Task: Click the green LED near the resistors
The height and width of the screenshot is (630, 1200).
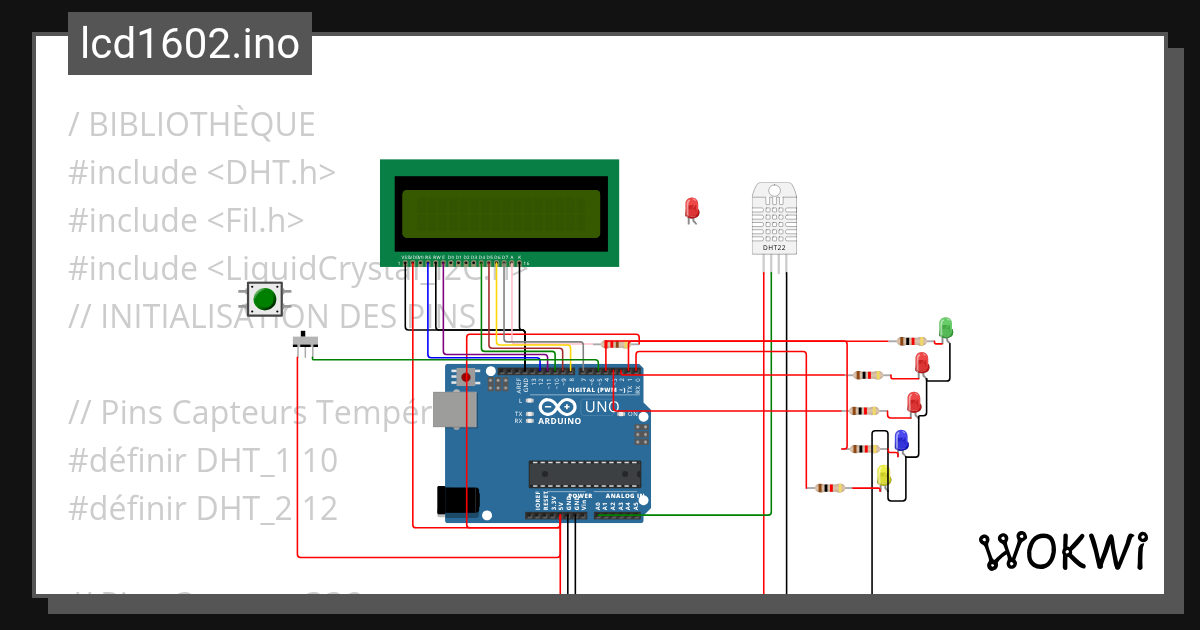Action: tap(945, 328)
